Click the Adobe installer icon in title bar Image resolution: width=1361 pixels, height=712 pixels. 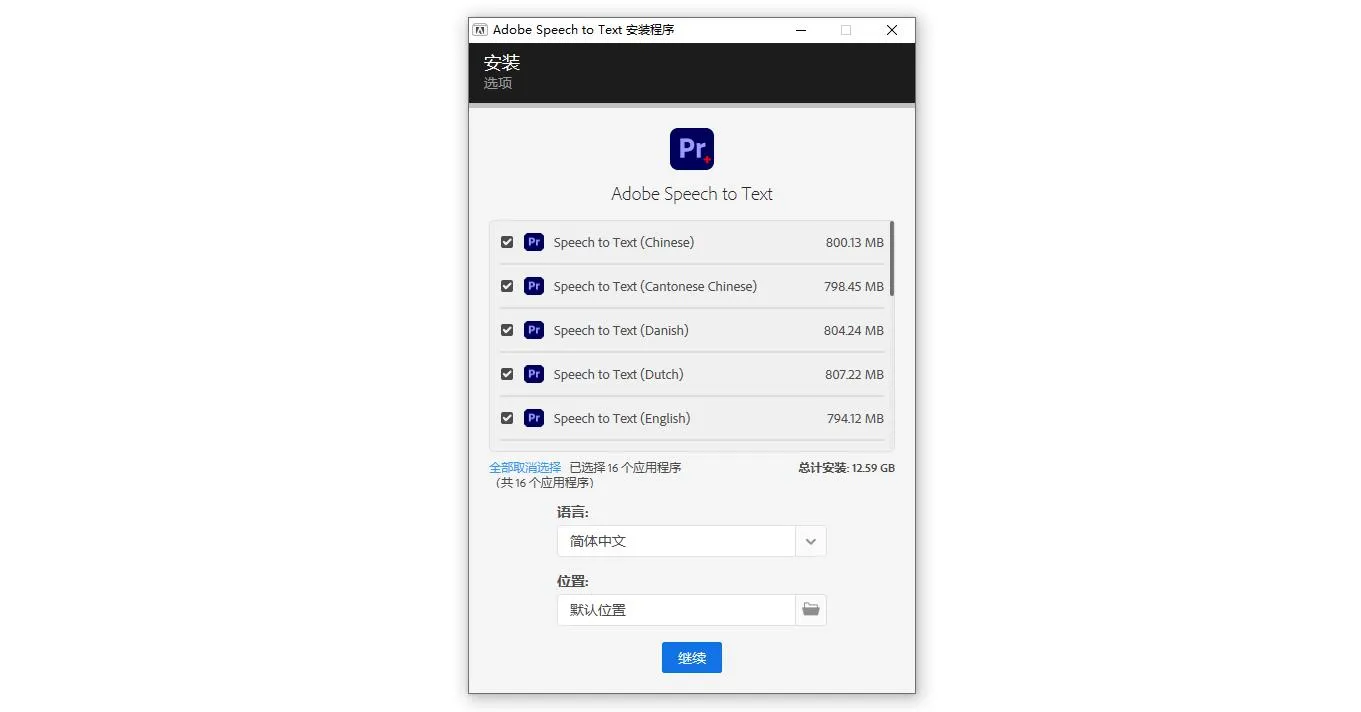480,30
